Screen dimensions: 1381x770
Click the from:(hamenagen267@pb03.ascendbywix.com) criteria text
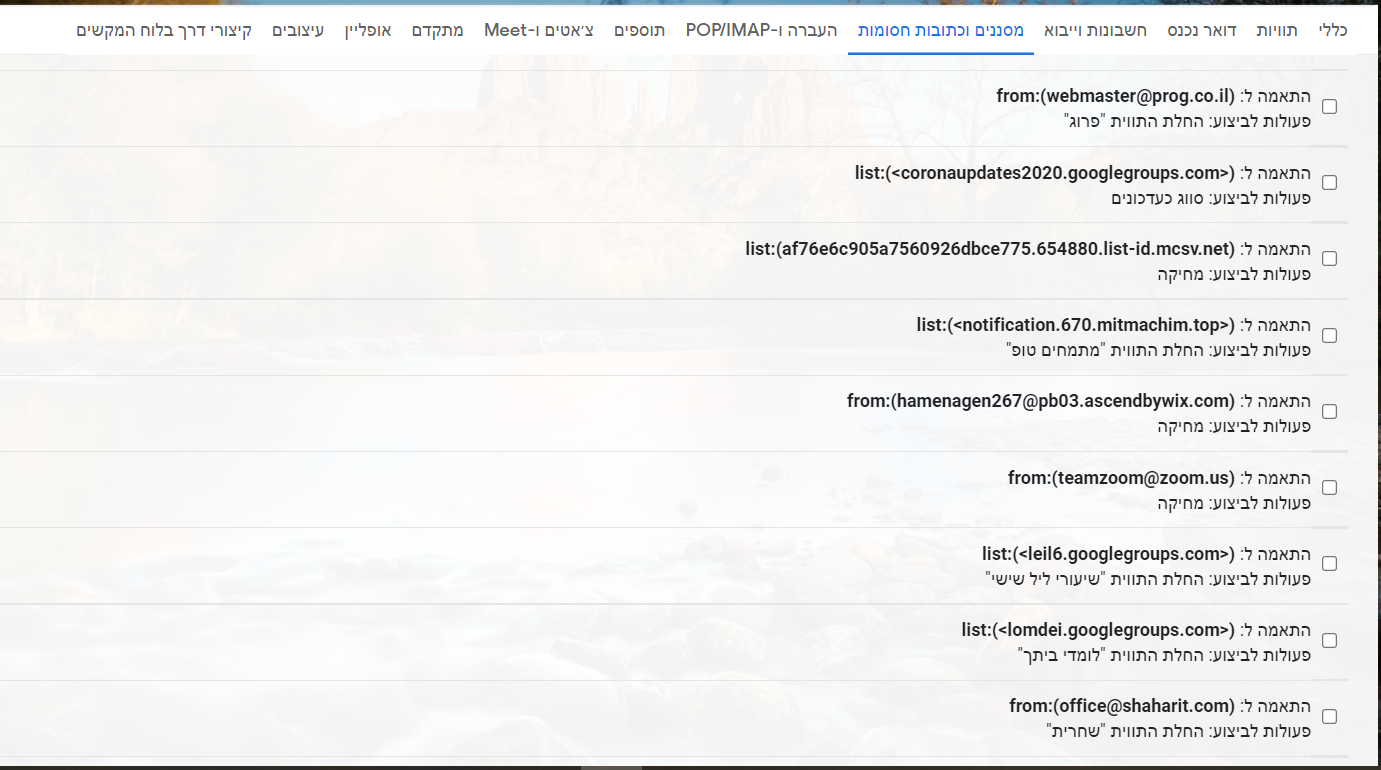click(x=1041, y=401)
